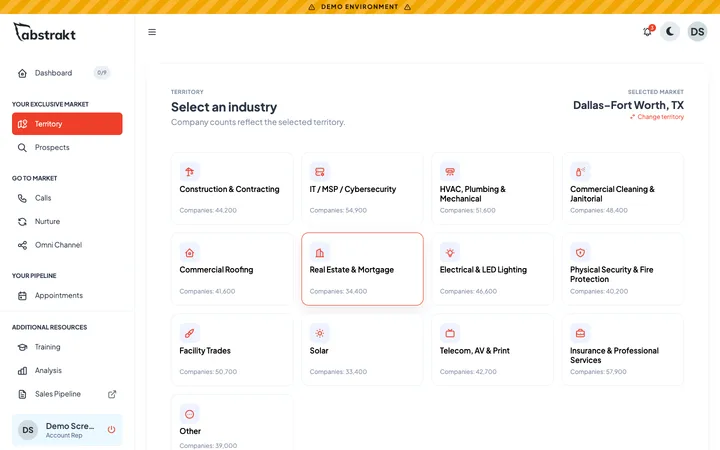The width and height of the screenshot is (720, 450).
Task: Select the Territory menu item
Action: point(67,124)
